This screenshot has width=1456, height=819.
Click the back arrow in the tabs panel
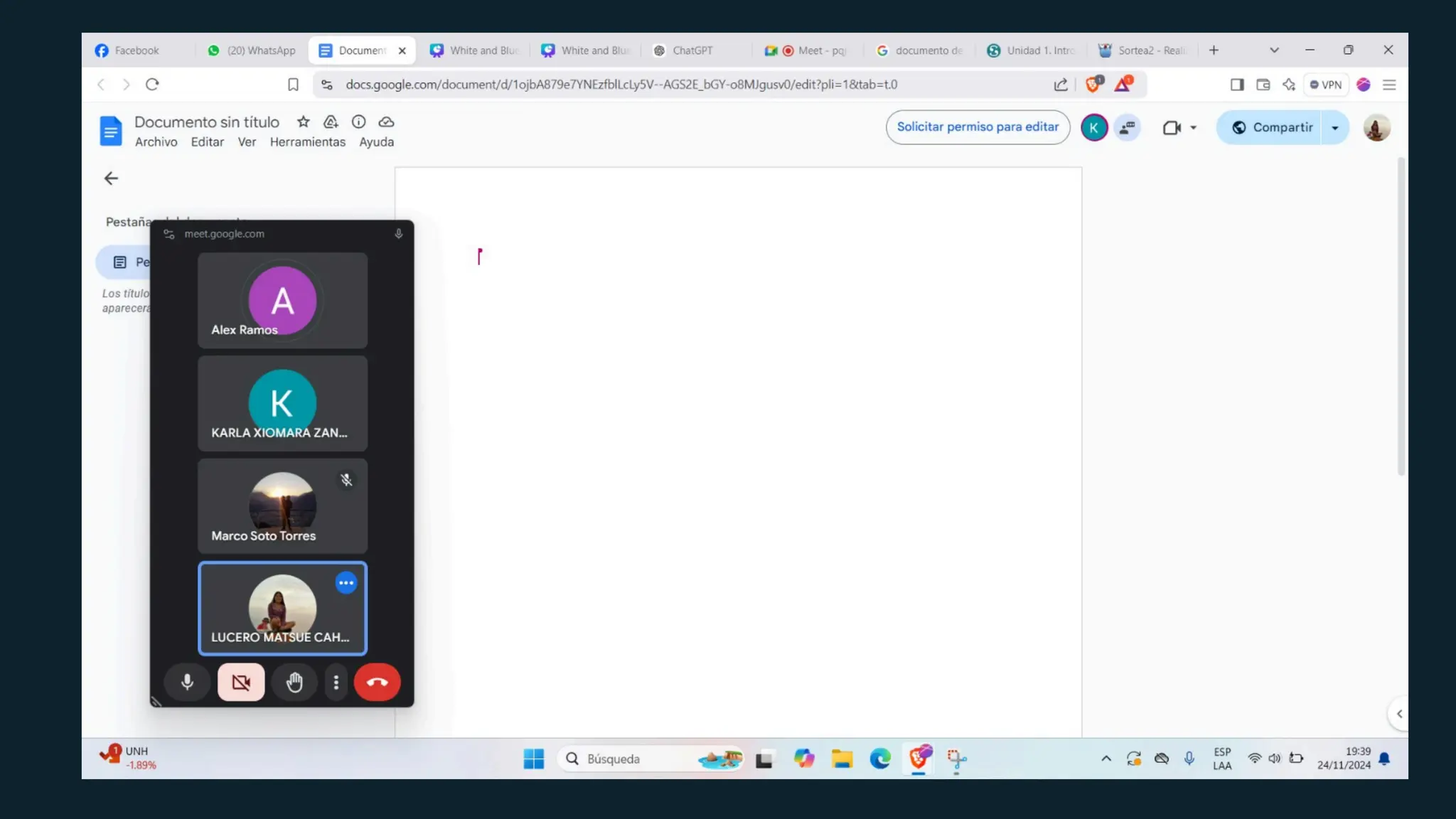click(111, 178)
